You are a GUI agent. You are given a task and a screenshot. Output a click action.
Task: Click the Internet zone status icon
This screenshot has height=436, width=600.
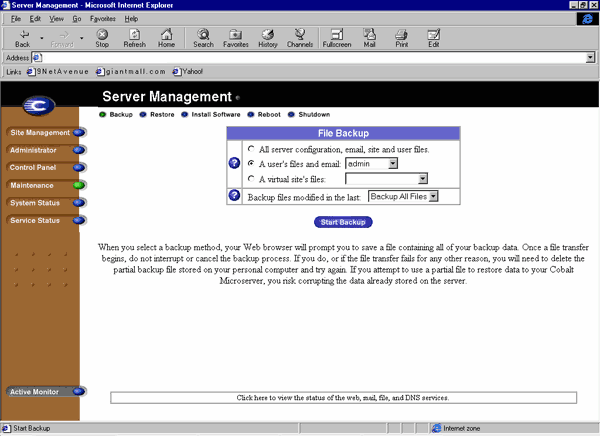[x=437, y=428]
